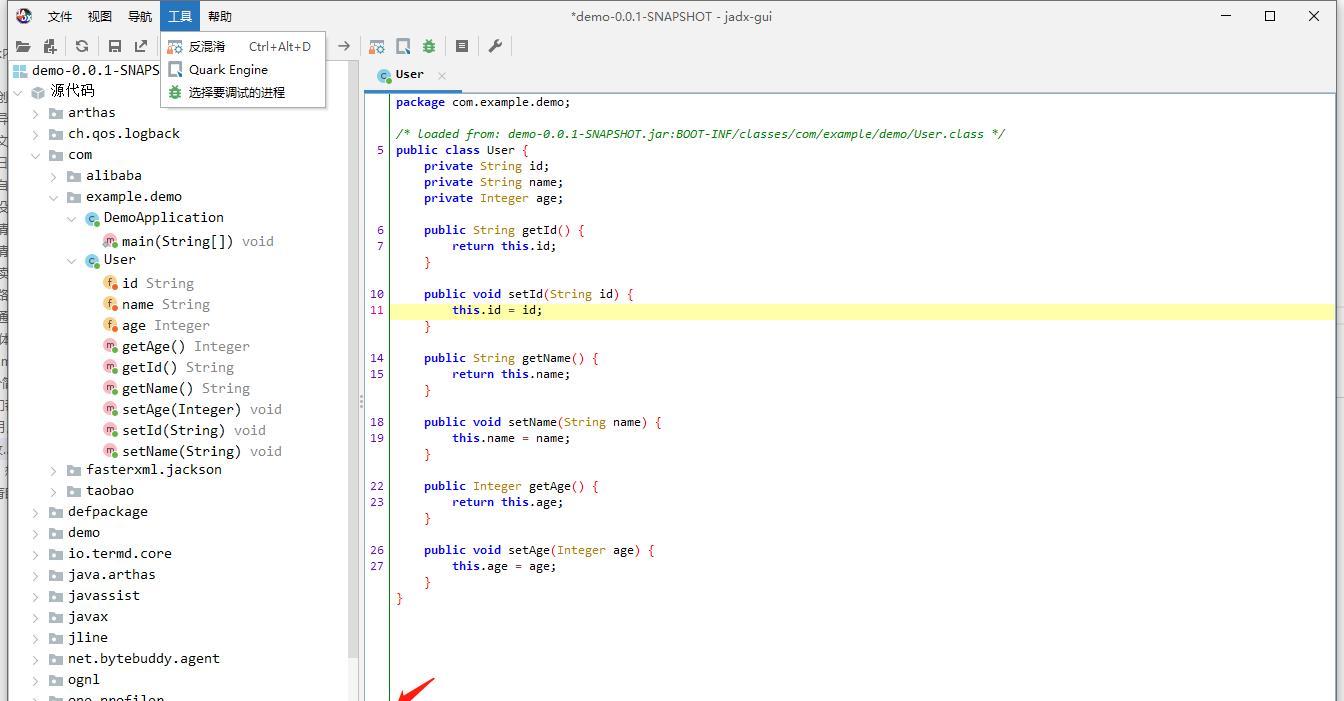Click the method icon beside getId()
Screen dimensions: 1344x701
pyautogui.click(x=110, y=367)
